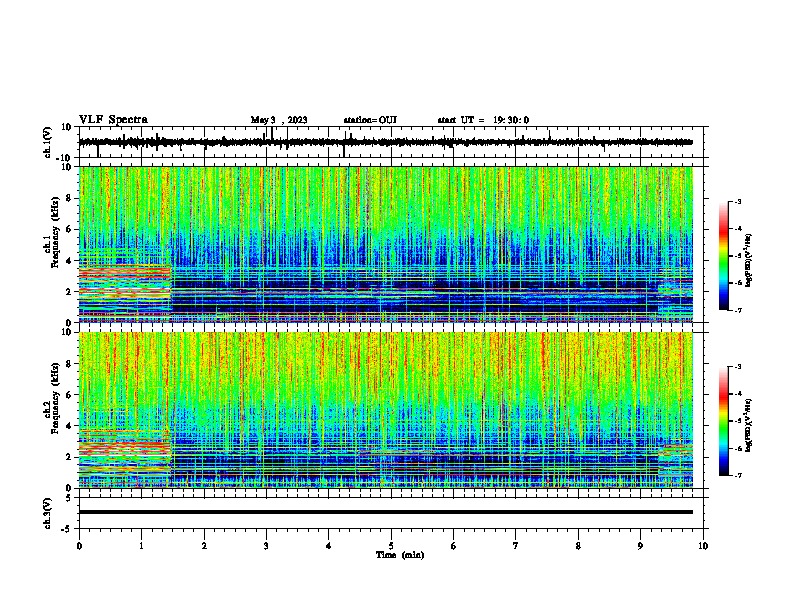Click the ch.1 spectrogram panel
Image resolution: width=792 pixels, height=612 pixels.
(x=385, y=244)
